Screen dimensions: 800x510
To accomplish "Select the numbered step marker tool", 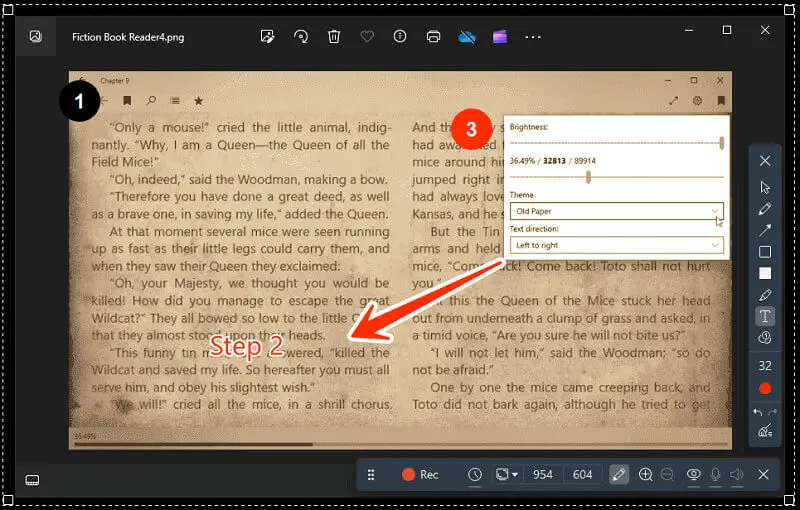I will click(x=765, y=338).
